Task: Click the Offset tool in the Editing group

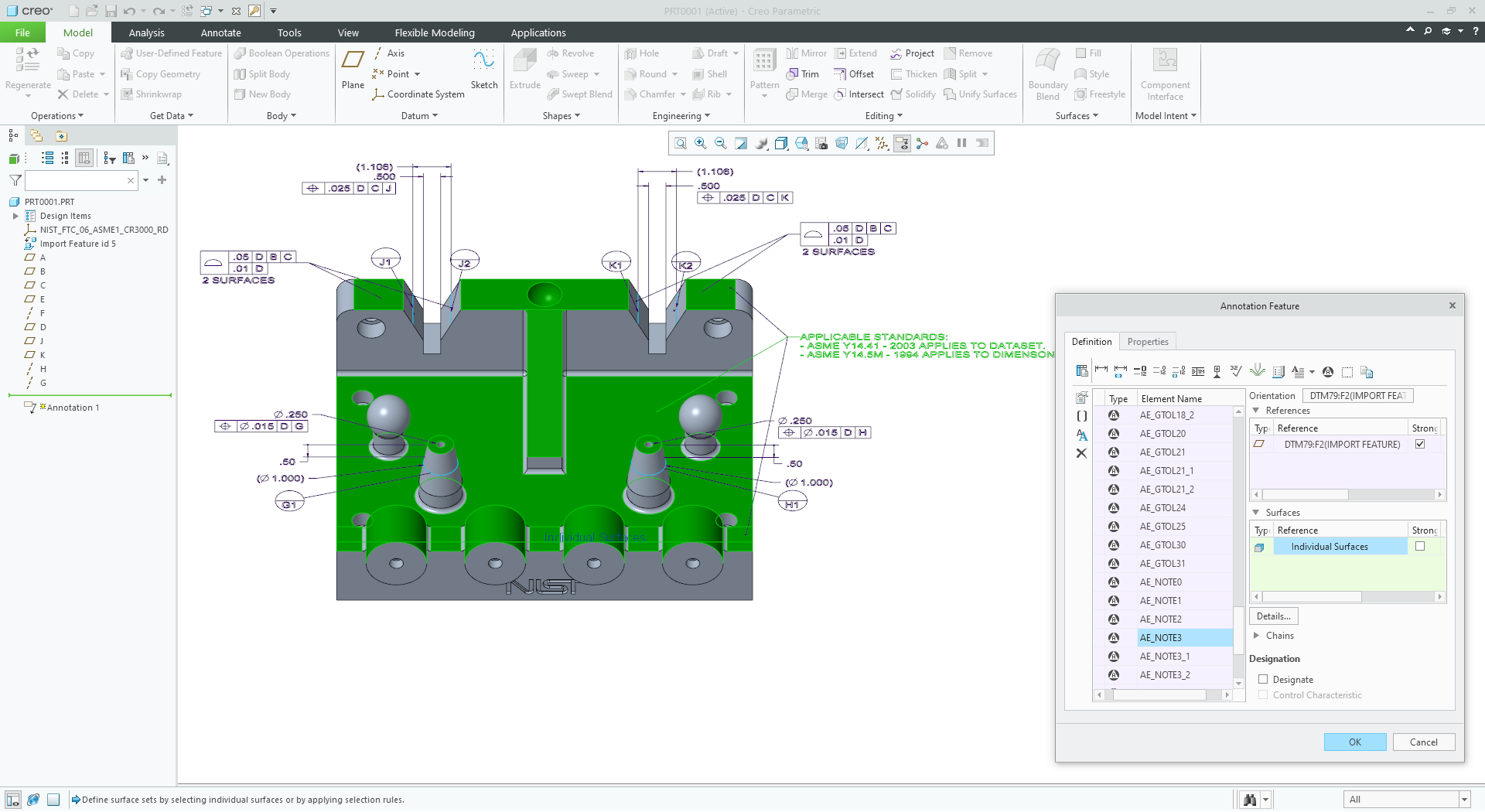Action: point(854,74)
